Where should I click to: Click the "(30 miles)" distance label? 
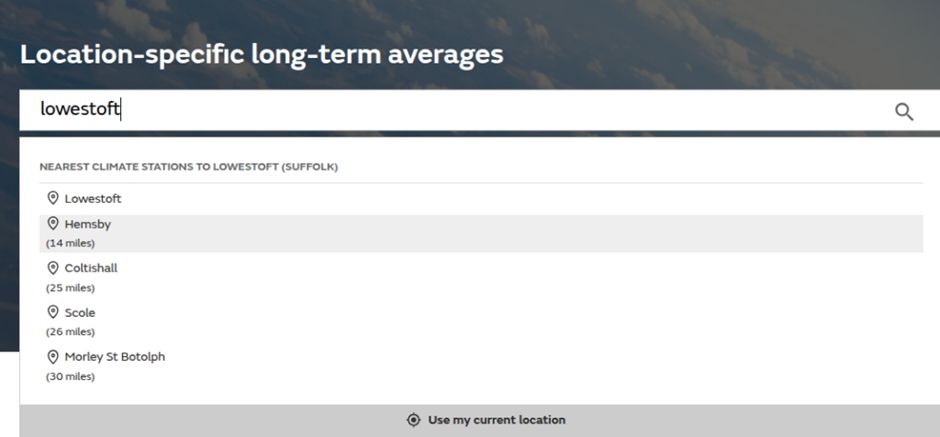pos(70,376)
